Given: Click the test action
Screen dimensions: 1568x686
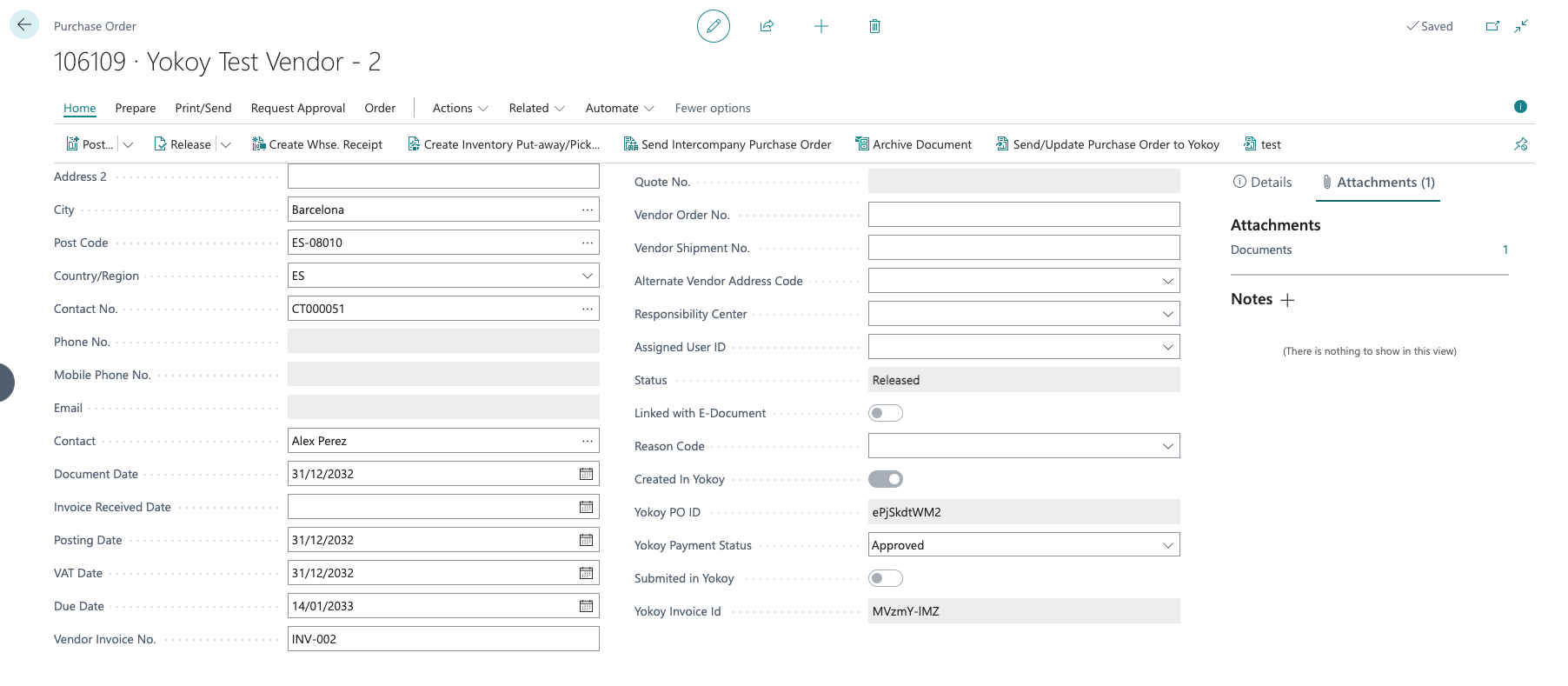Looking at the screenshot, I should (1262, 144).
